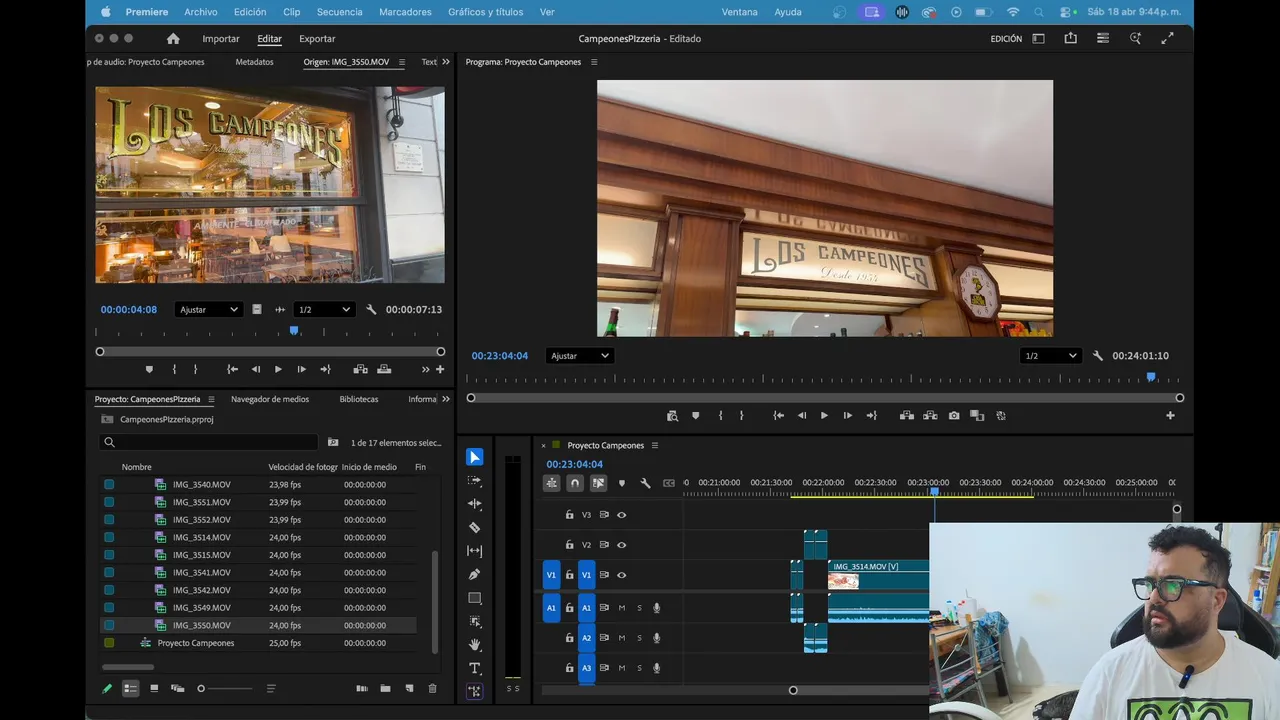Click the Project panel search field
Screen dimensions: 1280x720
click(x=209, y=442)
